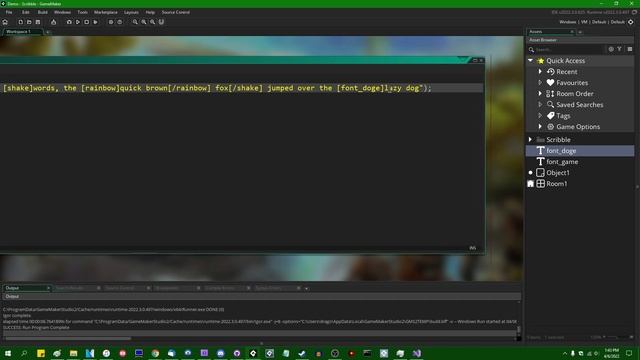The image size is (640, 360).
Task: Run the game with the Play icon
Action: 78,22
